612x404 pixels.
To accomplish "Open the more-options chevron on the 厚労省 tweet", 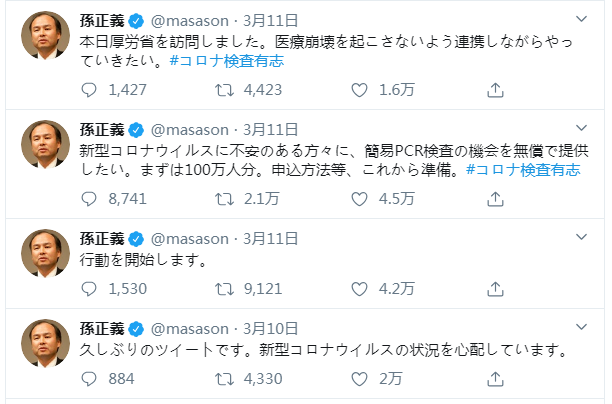I will coord(584,20).
